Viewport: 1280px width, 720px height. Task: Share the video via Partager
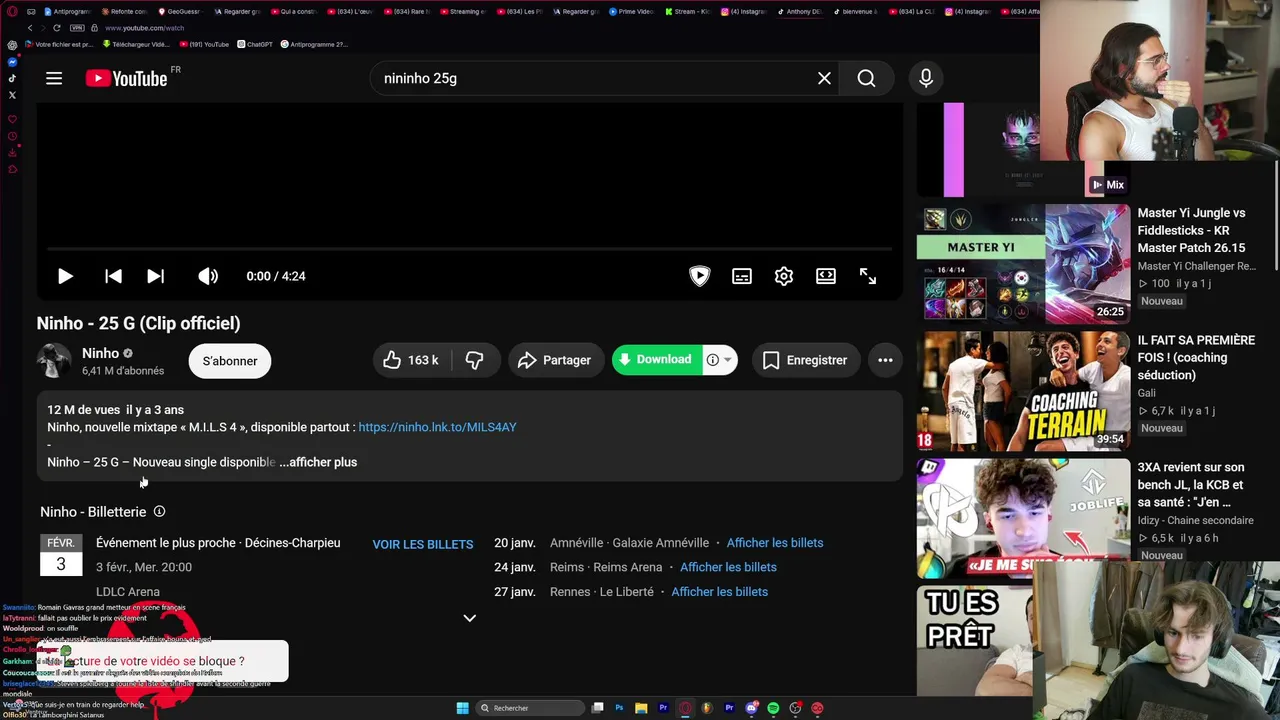[x=555, y=360]
